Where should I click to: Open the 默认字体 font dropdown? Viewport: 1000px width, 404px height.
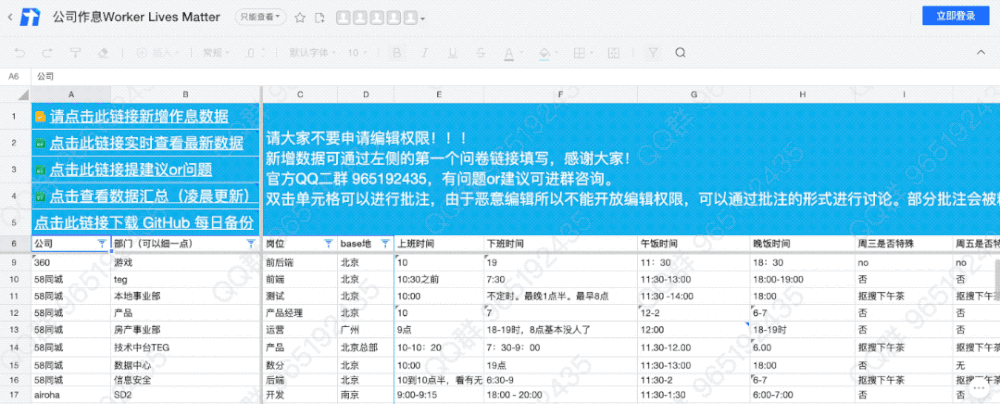pos(312,52)
